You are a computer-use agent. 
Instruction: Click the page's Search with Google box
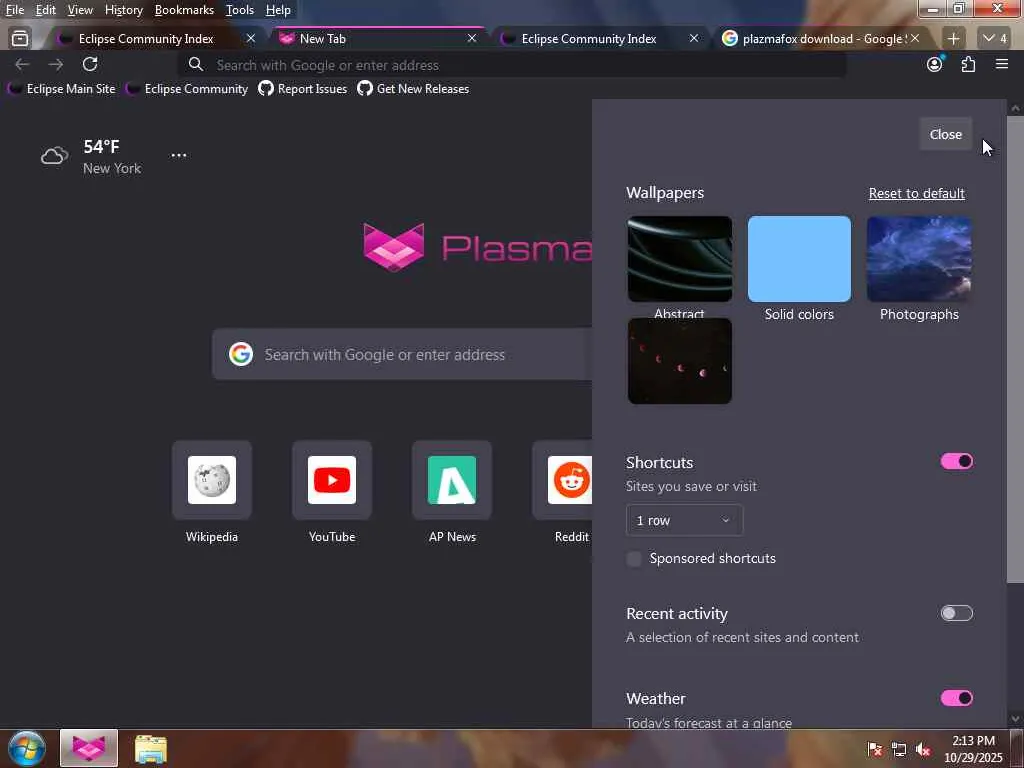point(402,354)
